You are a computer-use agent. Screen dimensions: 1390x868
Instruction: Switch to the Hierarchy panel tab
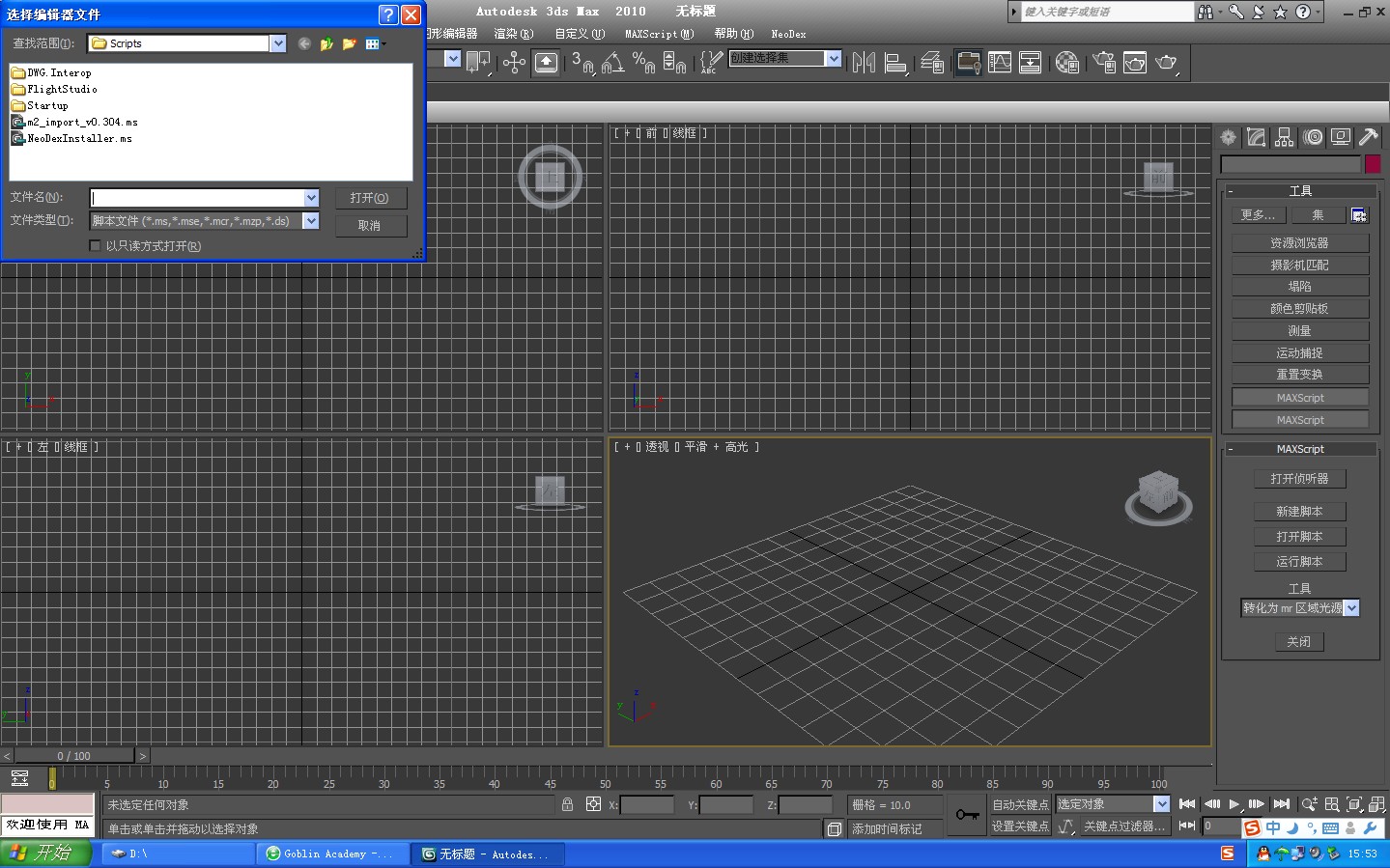point(1284,137)
